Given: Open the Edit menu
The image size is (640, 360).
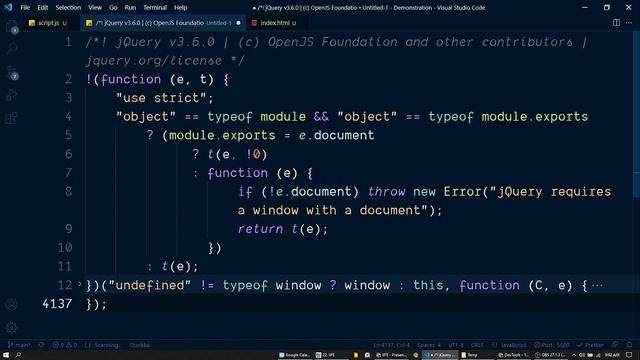Looking at the screenshot, I should pos(42,7).
